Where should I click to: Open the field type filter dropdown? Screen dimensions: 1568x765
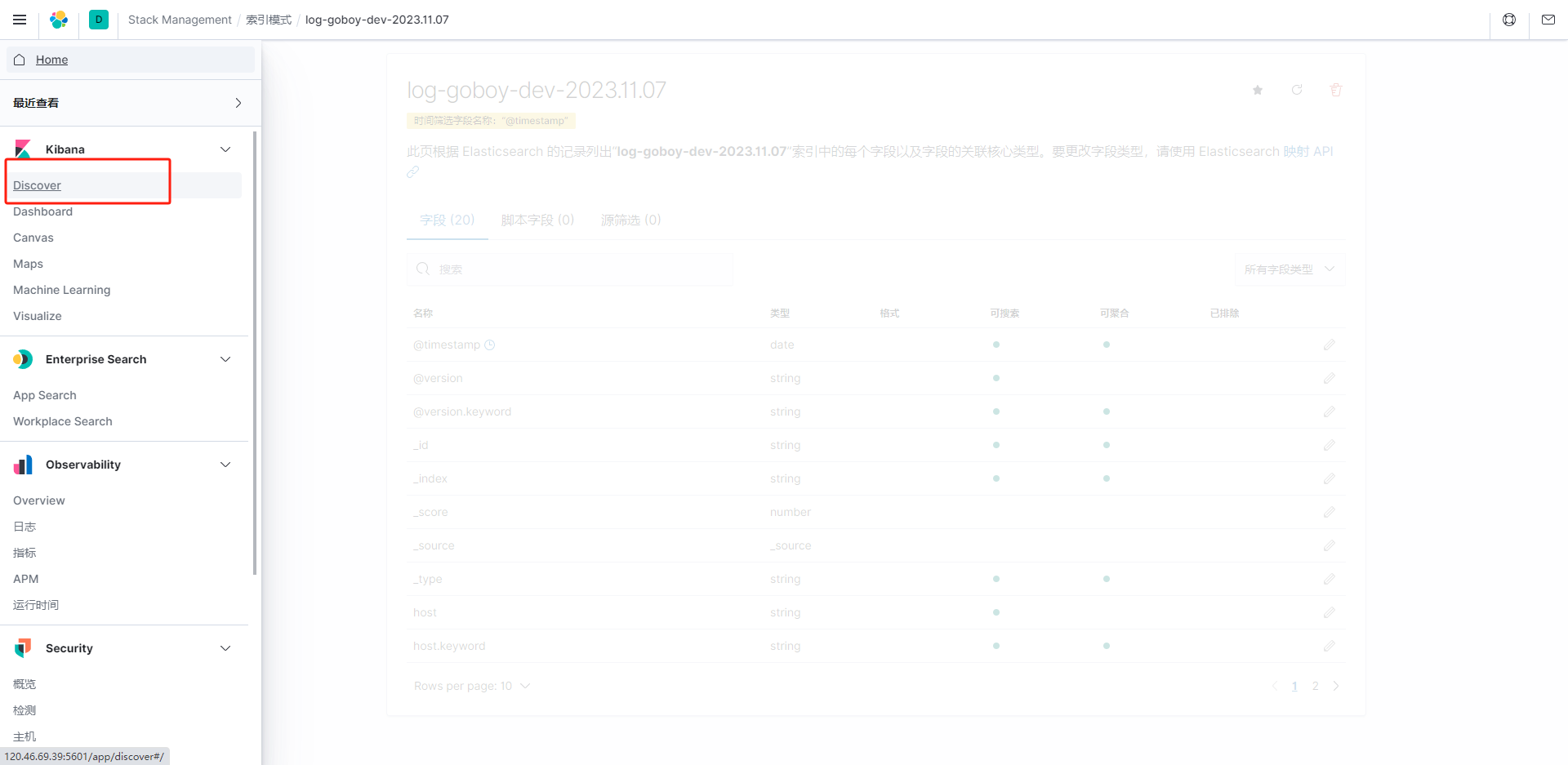1289,269
